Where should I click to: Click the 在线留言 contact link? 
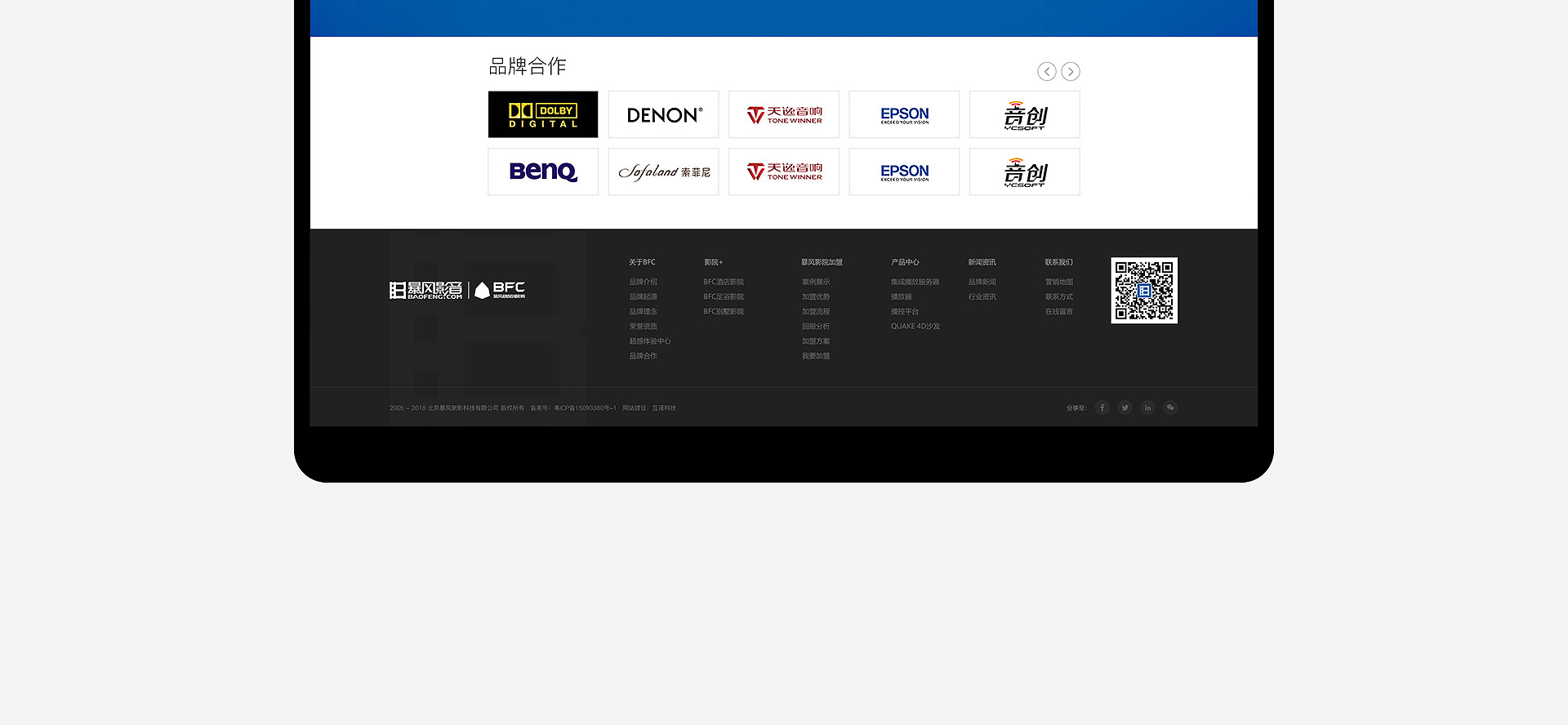(x=1058, y=312)
